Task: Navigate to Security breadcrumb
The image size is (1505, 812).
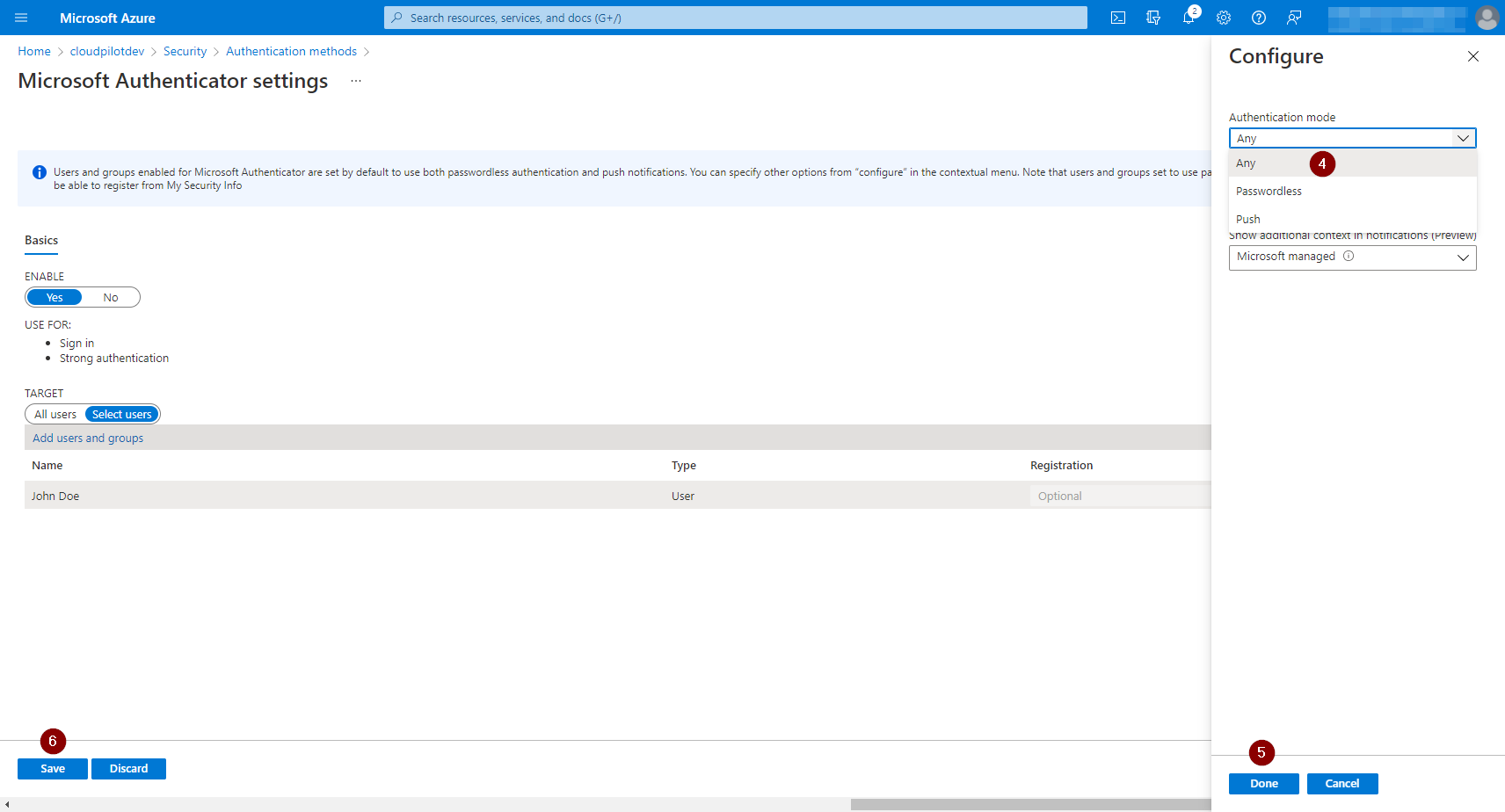Action: (x=185, y=52)
